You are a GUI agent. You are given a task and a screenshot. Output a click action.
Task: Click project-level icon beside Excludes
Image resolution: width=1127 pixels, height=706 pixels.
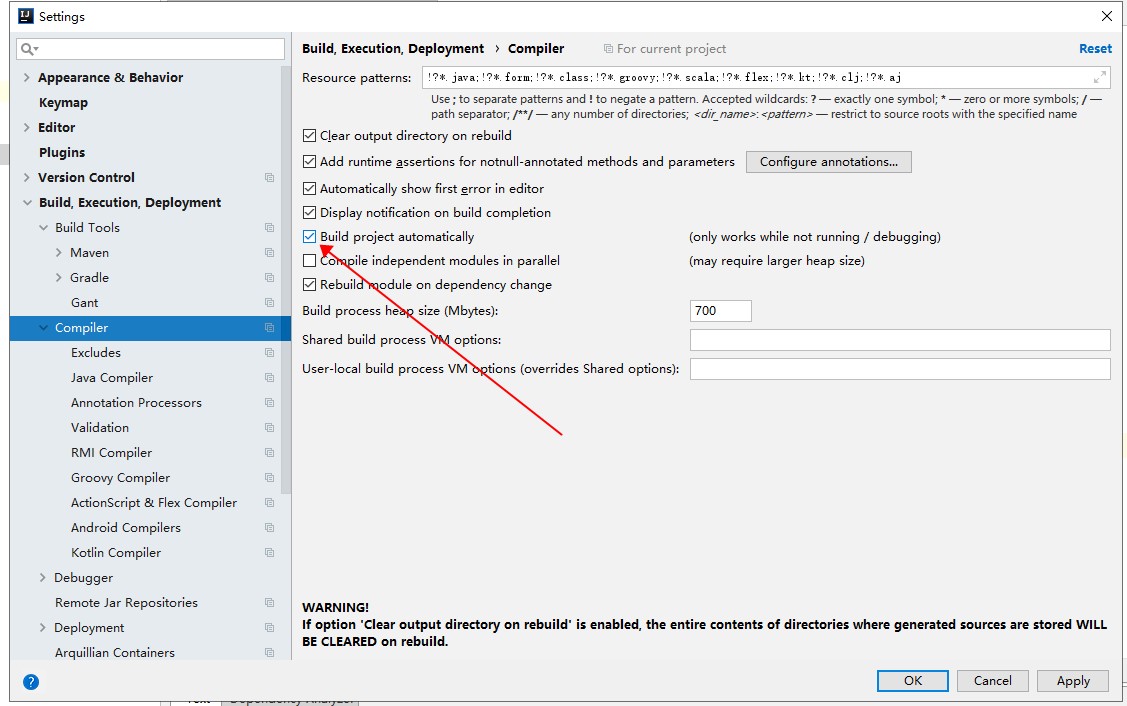[269, 353]
